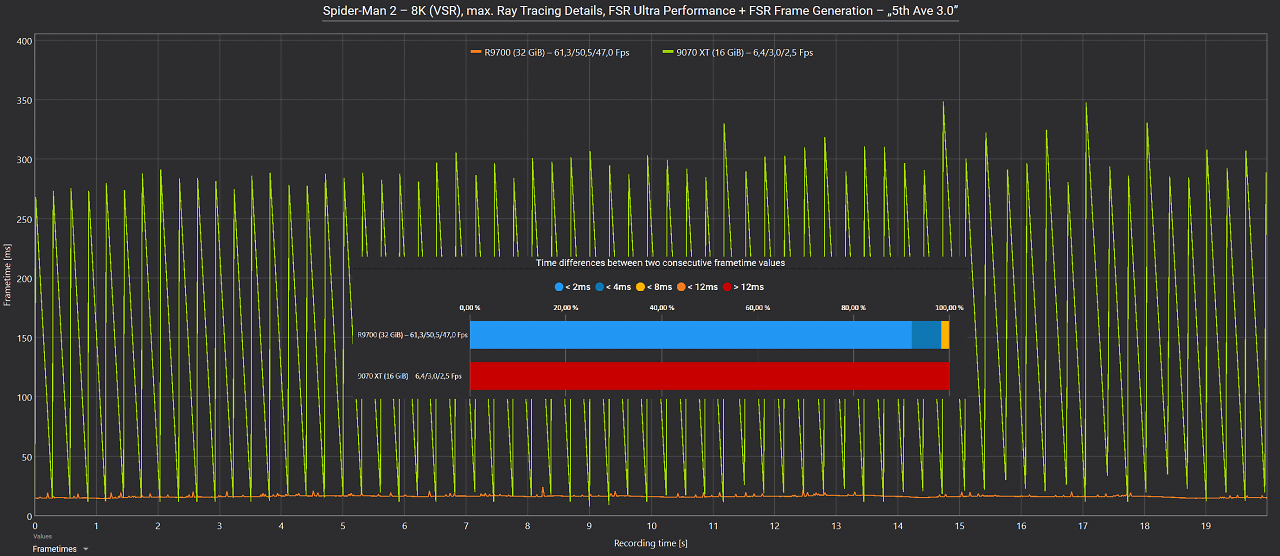The width and height of the screenshot is (1280, 556).
Task: Click the '60,00 %' bar chart tick
Action: click(757, 308)
